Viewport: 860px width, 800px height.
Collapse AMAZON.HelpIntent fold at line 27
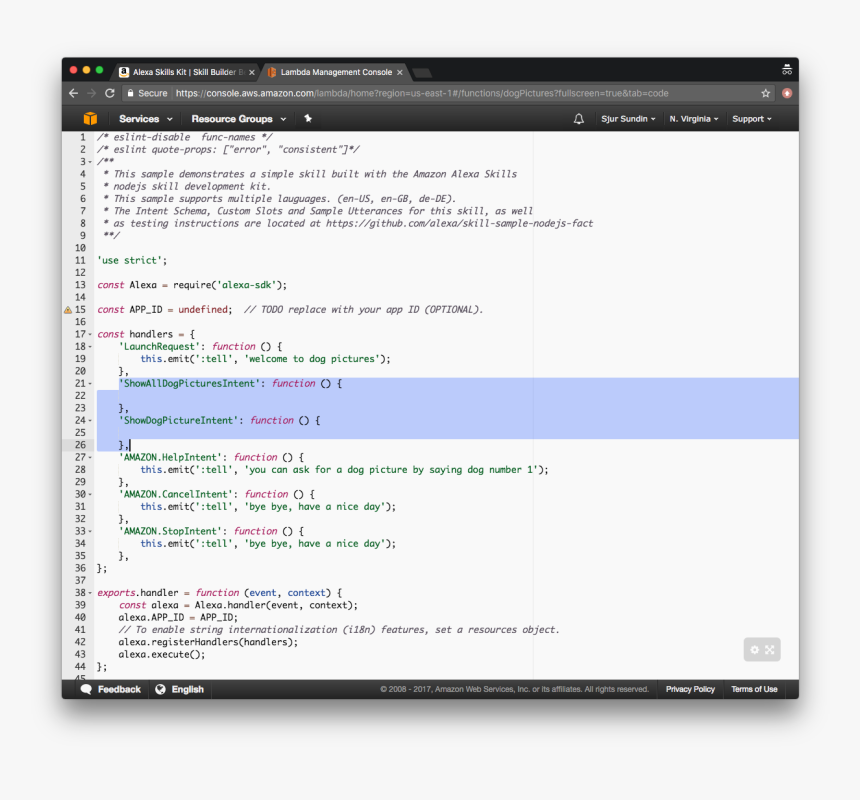[90, 457]
